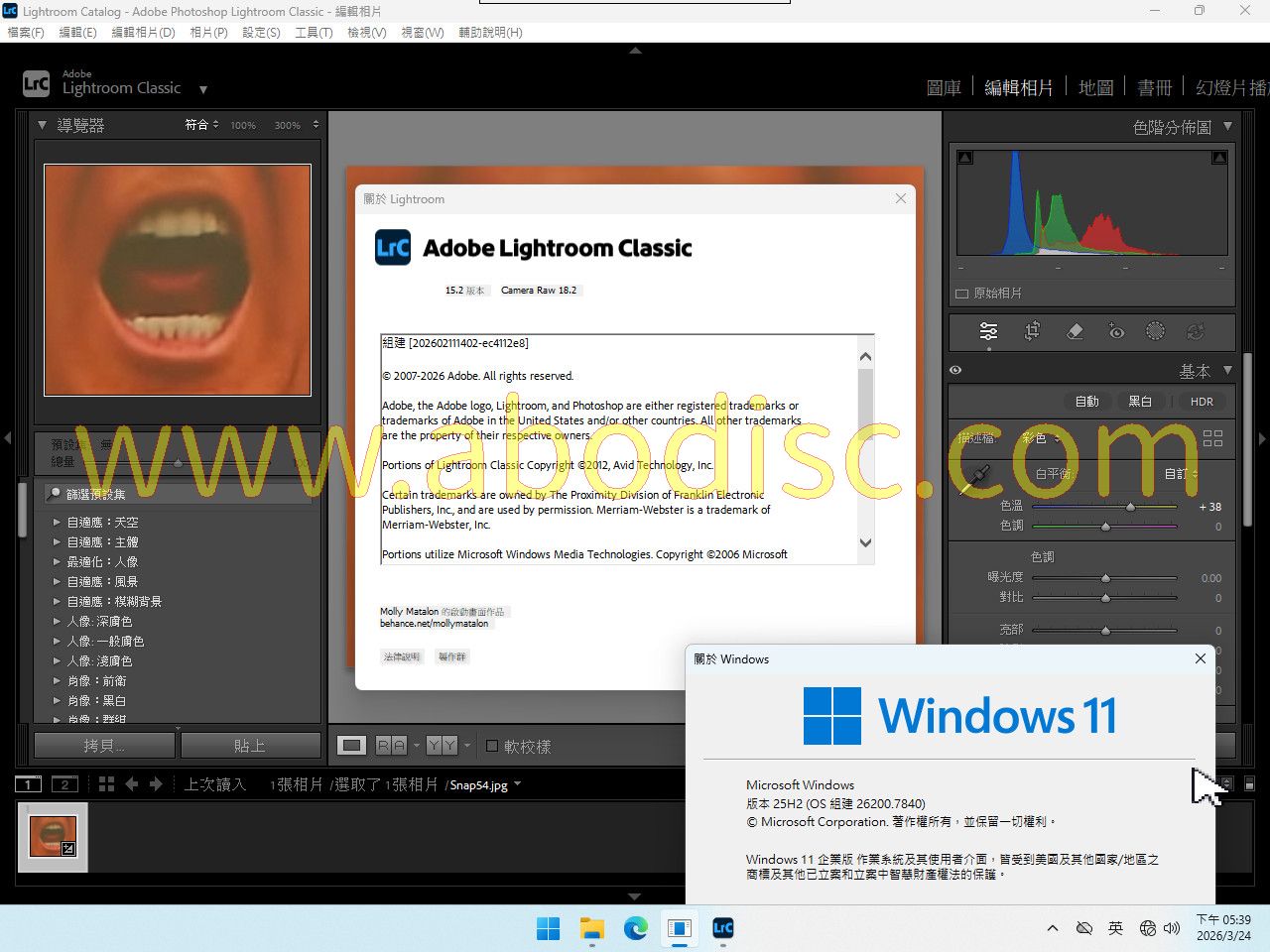
Task: Pick the White Balance eyedropper
Action: coord(977,475)
